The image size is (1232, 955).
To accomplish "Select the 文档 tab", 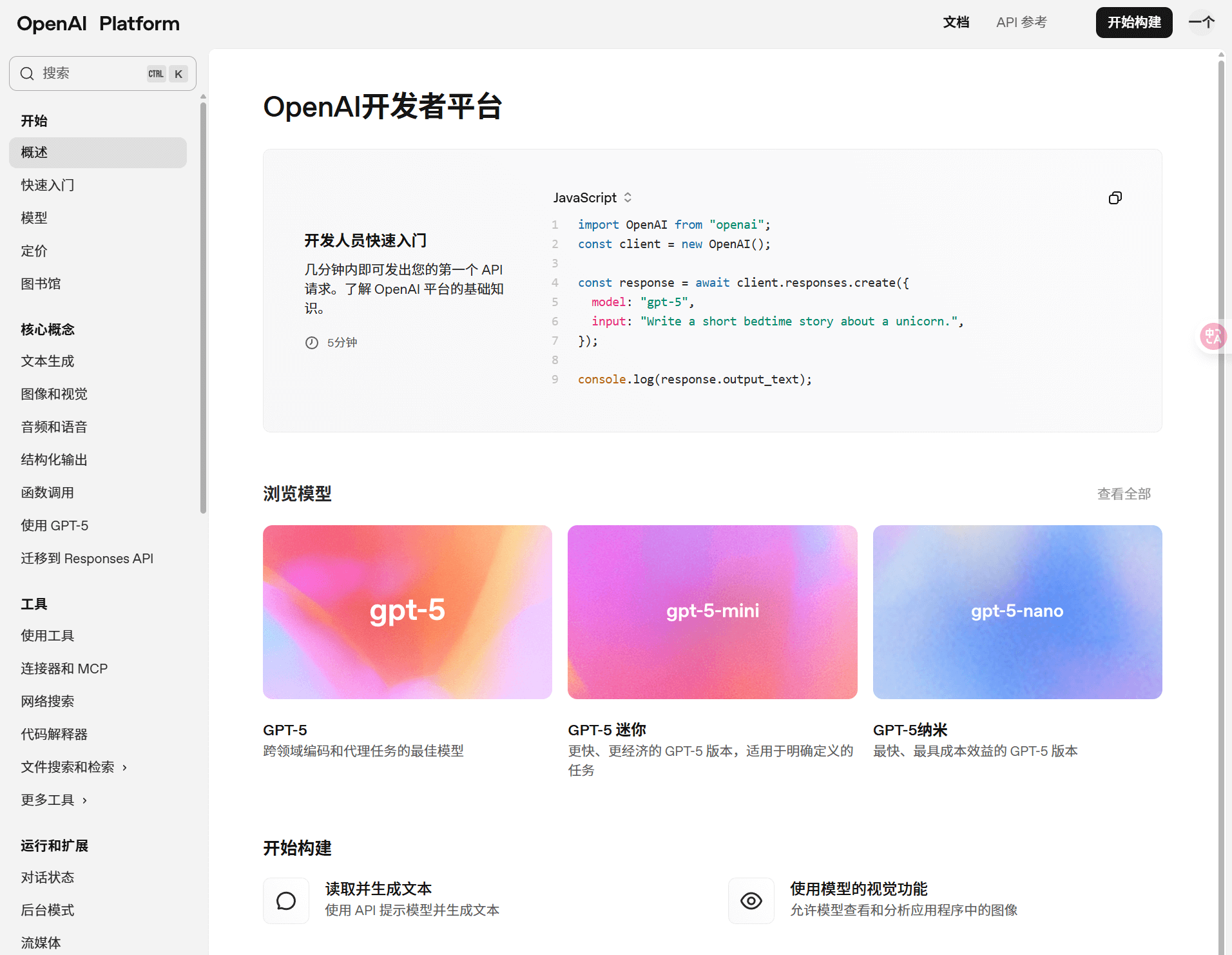I will 956,23.
